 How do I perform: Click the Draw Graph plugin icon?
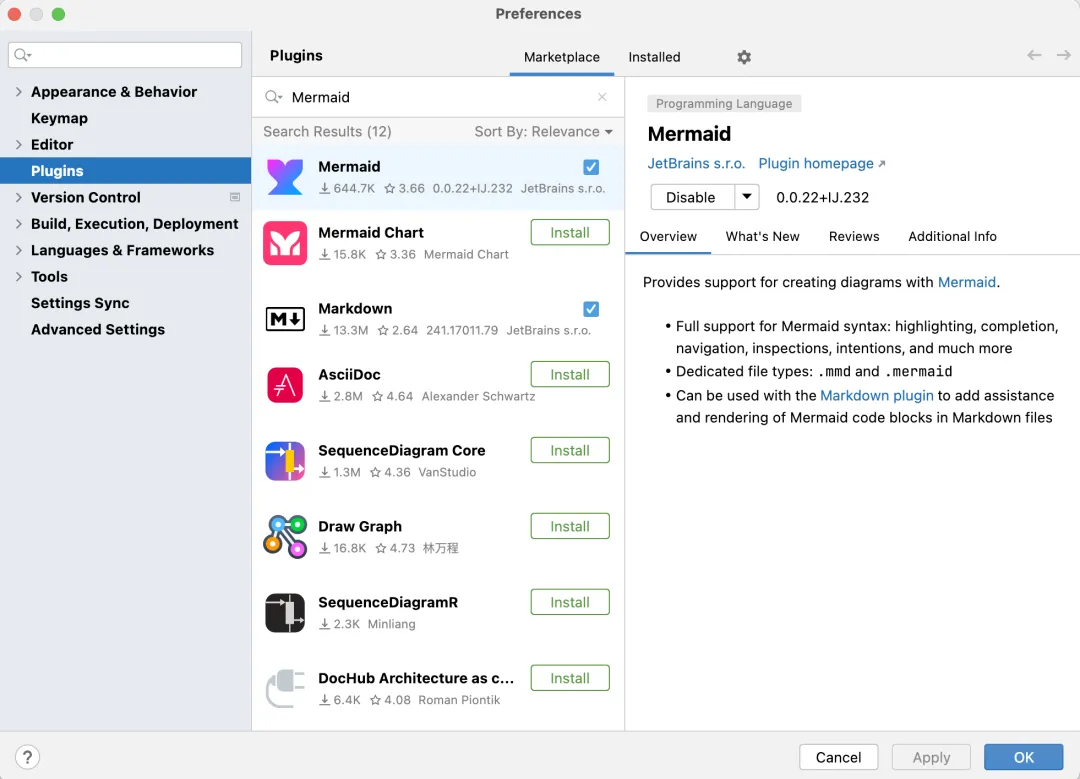click(x=284, y=537)
